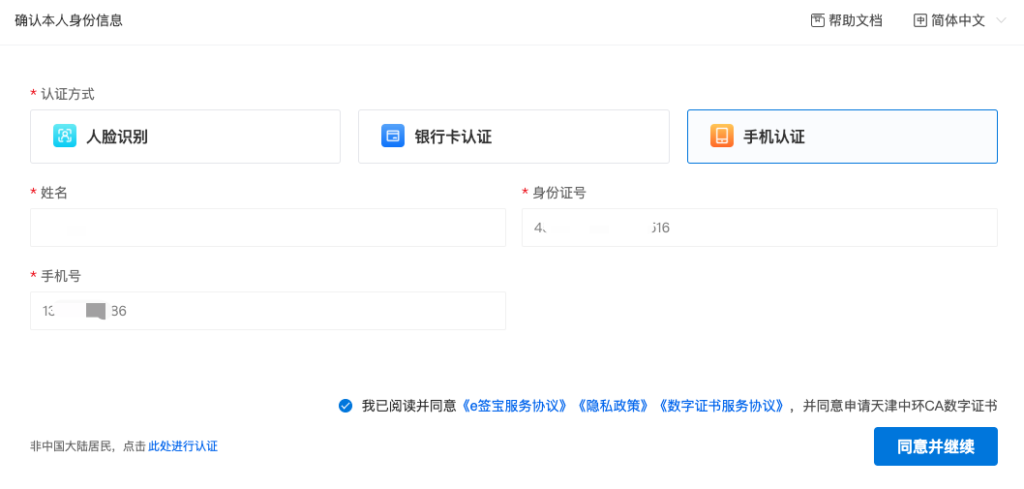Click the 帮助文档 document icon
The height and width of the screenshot is (489, 1024).
point(817,20)
